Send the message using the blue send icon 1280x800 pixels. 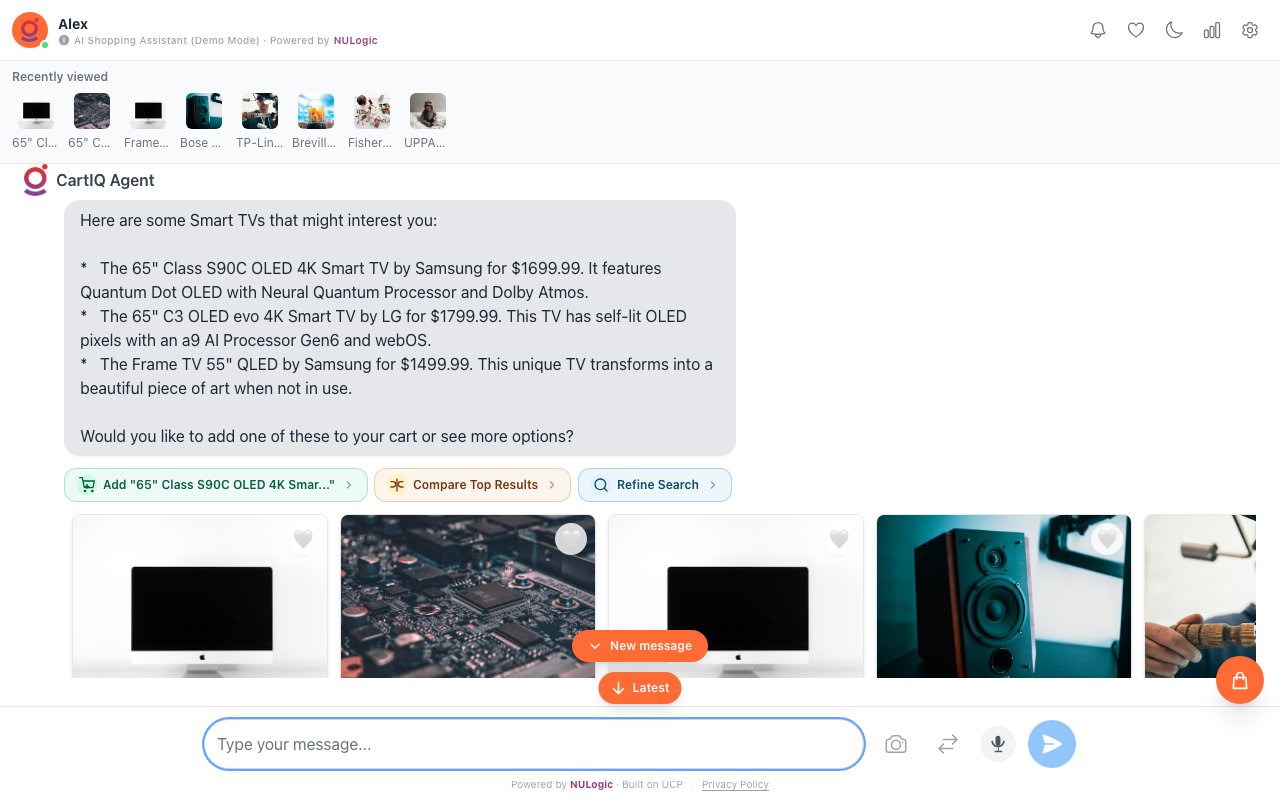tap(1052, 744)
